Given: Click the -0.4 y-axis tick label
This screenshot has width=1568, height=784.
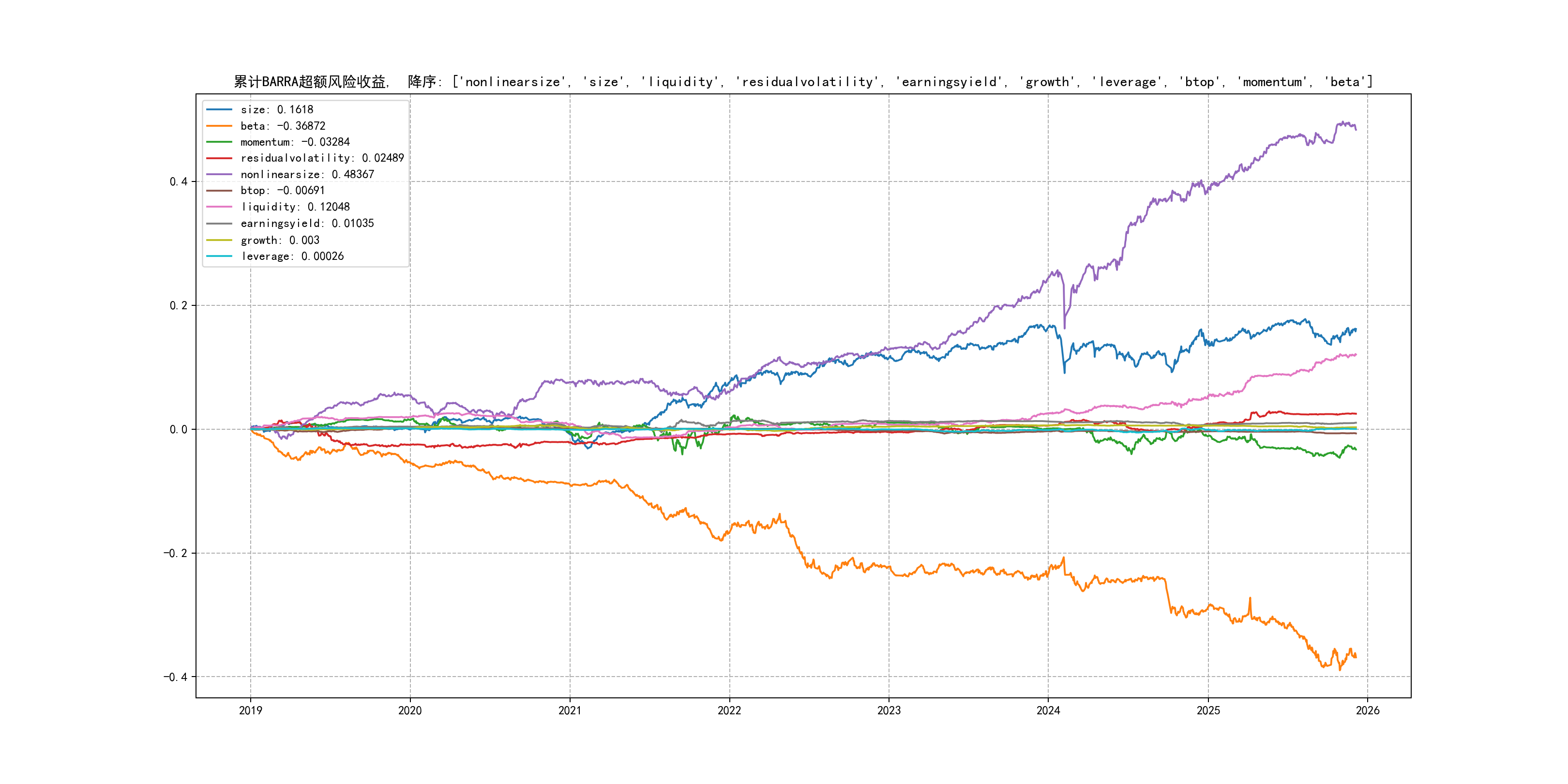Looking at the screenshot, I should [175, 677].
